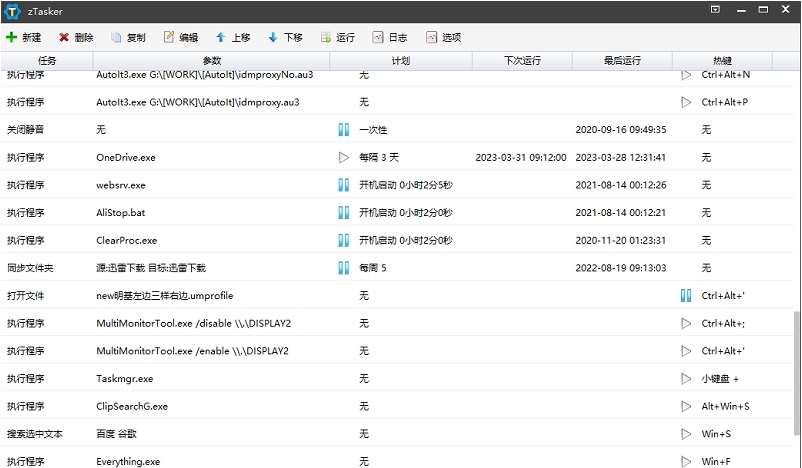
Task: Sort by 任务 column header
Action: [x=47, y=61]
